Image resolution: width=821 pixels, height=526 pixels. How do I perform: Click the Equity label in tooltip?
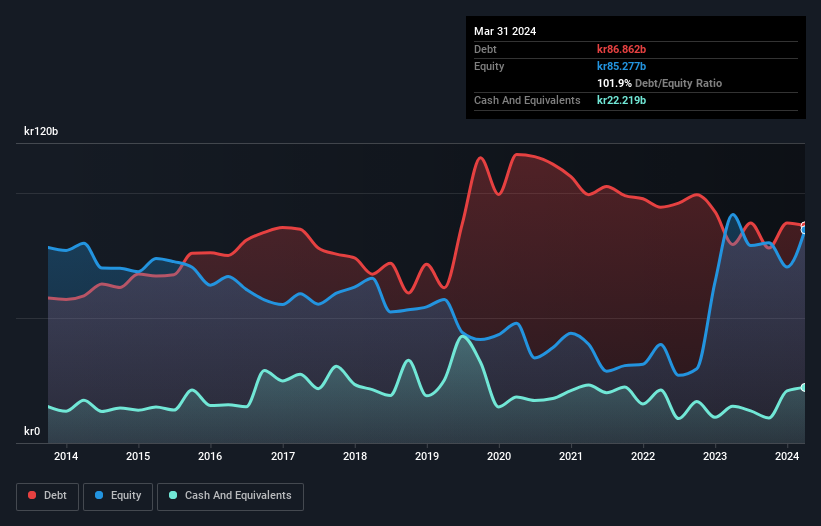[x=489, y=66]
